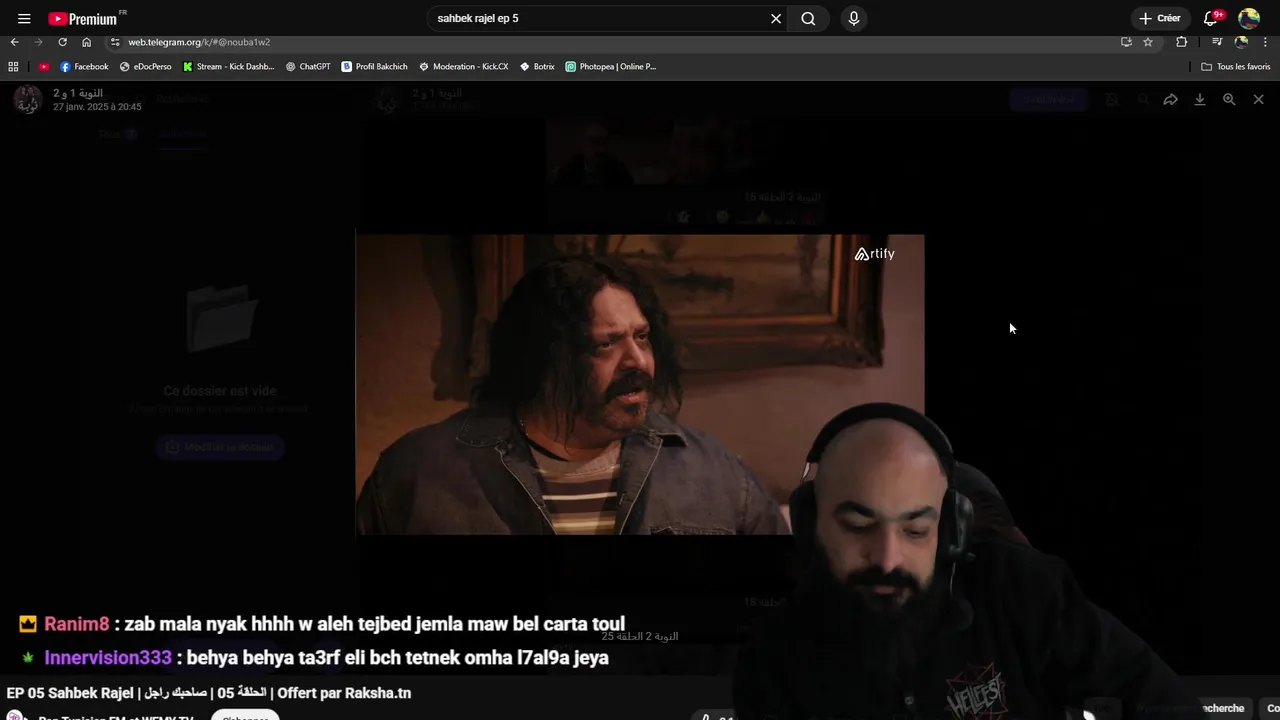Open the Profil Bakchich bookmark
The image size is (1280, 720).
tap(375, 66)
